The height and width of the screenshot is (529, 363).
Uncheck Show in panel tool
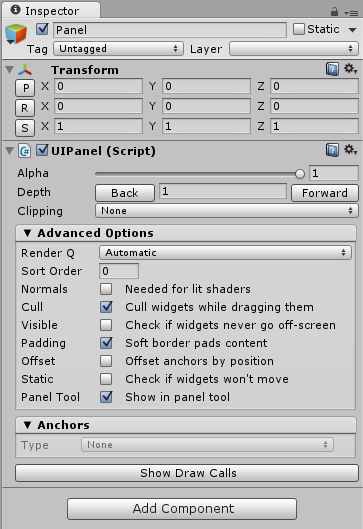[106, 397]
